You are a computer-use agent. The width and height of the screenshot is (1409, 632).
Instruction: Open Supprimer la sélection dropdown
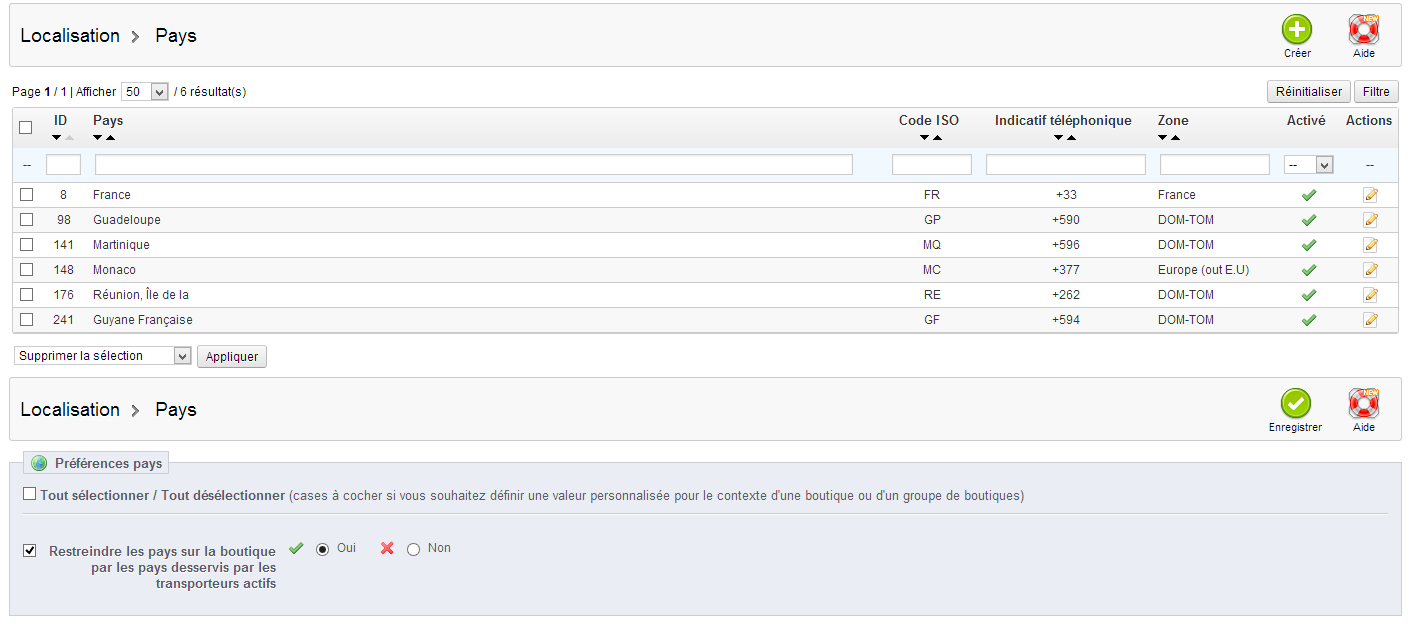click(x=102, y=356)
